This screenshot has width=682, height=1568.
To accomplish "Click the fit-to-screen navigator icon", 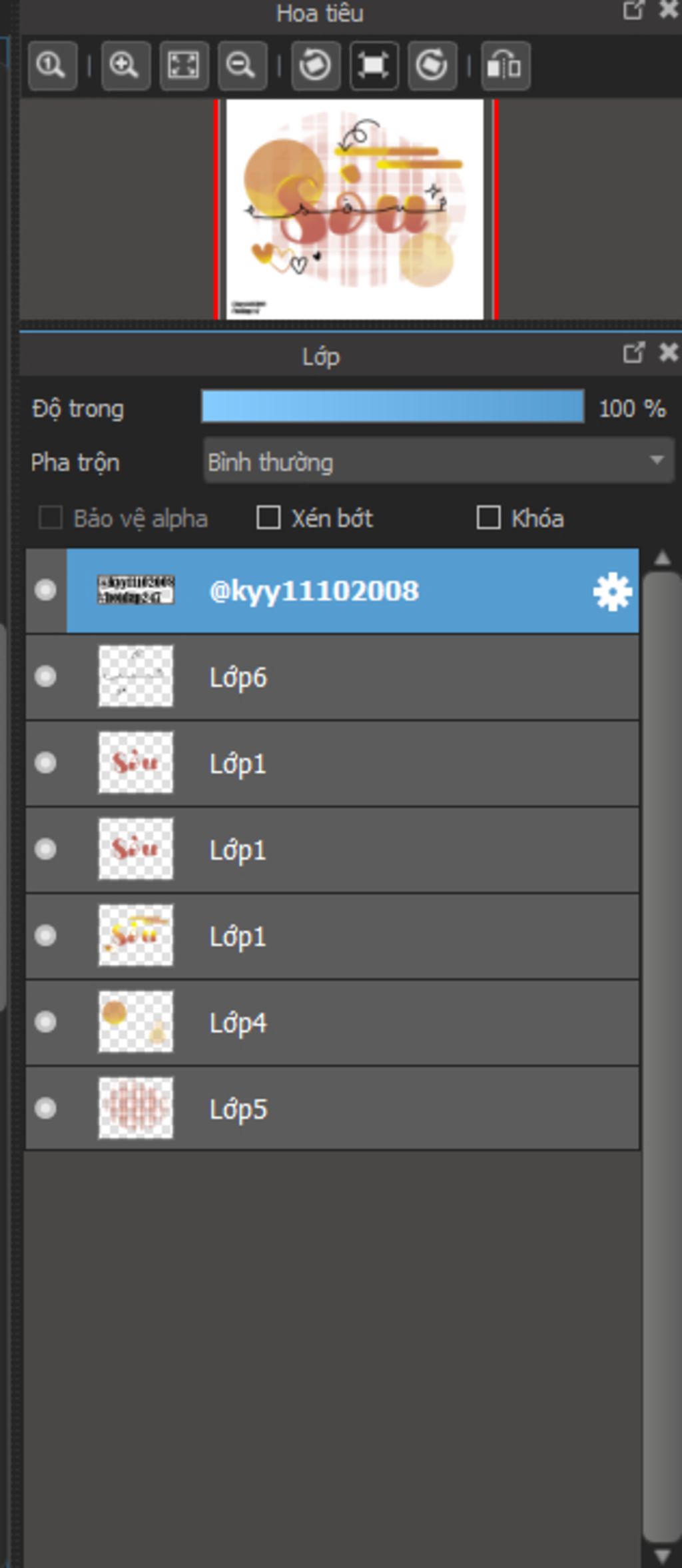I will (x=184, y=65).
